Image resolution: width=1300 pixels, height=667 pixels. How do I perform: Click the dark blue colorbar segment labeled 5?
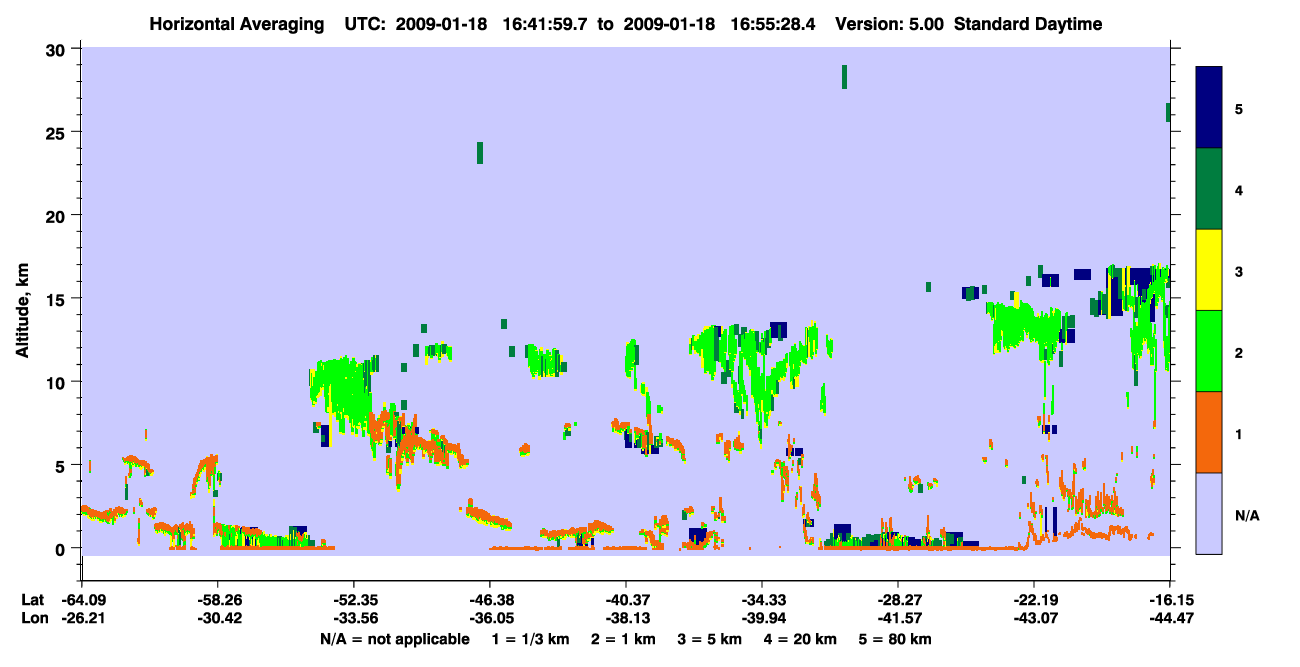pyautogui.click(x=1209, y=108)
